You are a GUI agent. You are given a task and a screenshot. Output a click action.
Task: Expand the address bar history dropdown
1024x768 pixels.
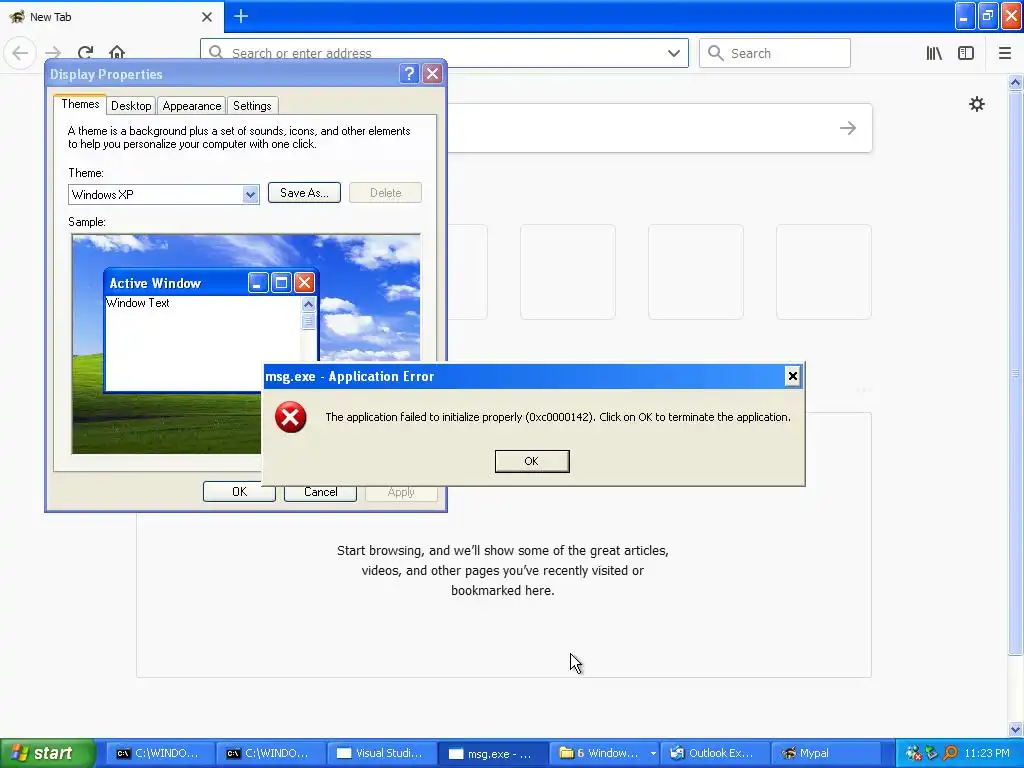point(674,53)
